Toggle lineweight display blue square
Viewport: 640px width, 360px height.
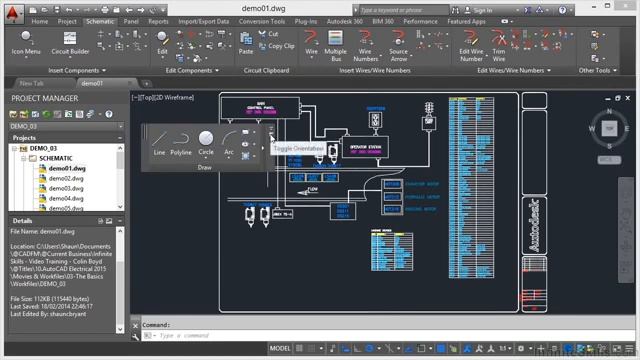point(441,349)
